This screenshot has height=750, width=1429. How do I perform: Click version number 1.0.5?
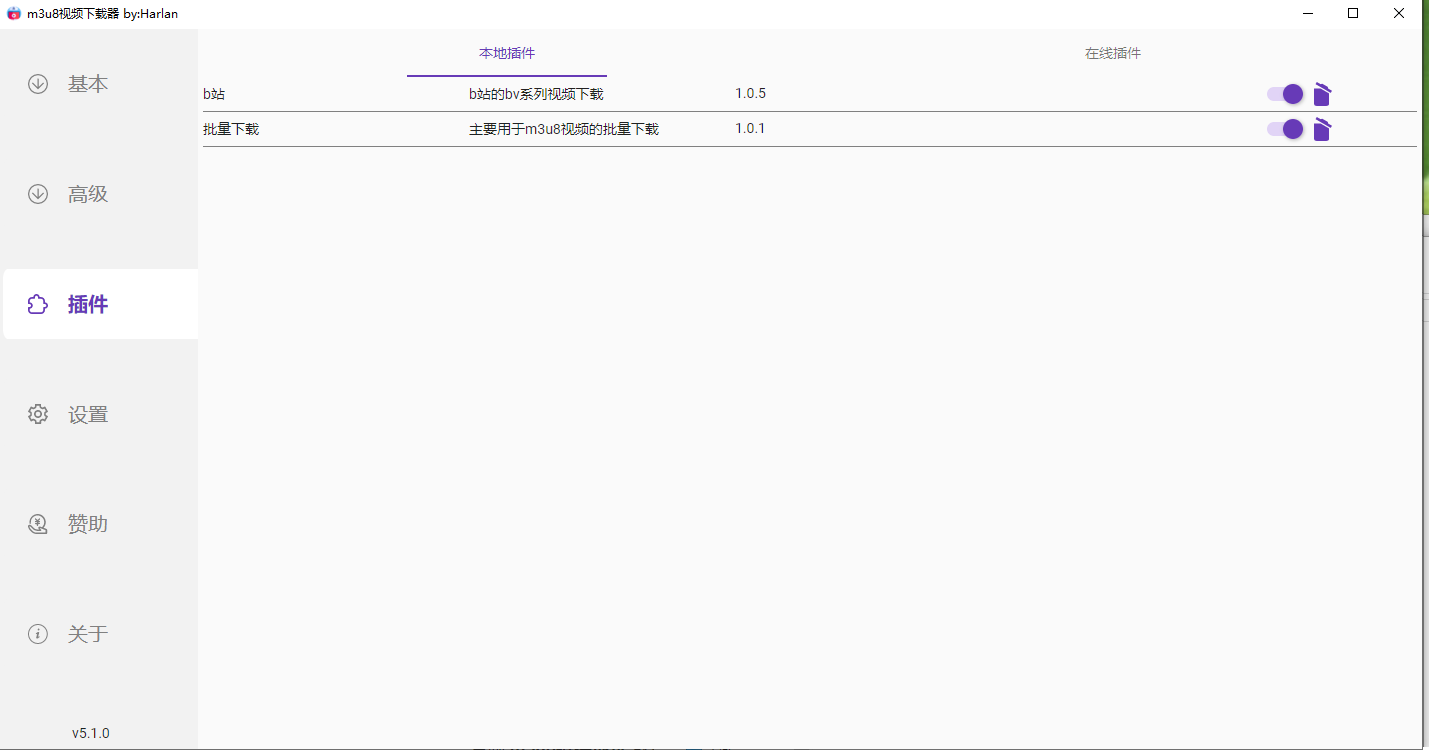point(750,94)
